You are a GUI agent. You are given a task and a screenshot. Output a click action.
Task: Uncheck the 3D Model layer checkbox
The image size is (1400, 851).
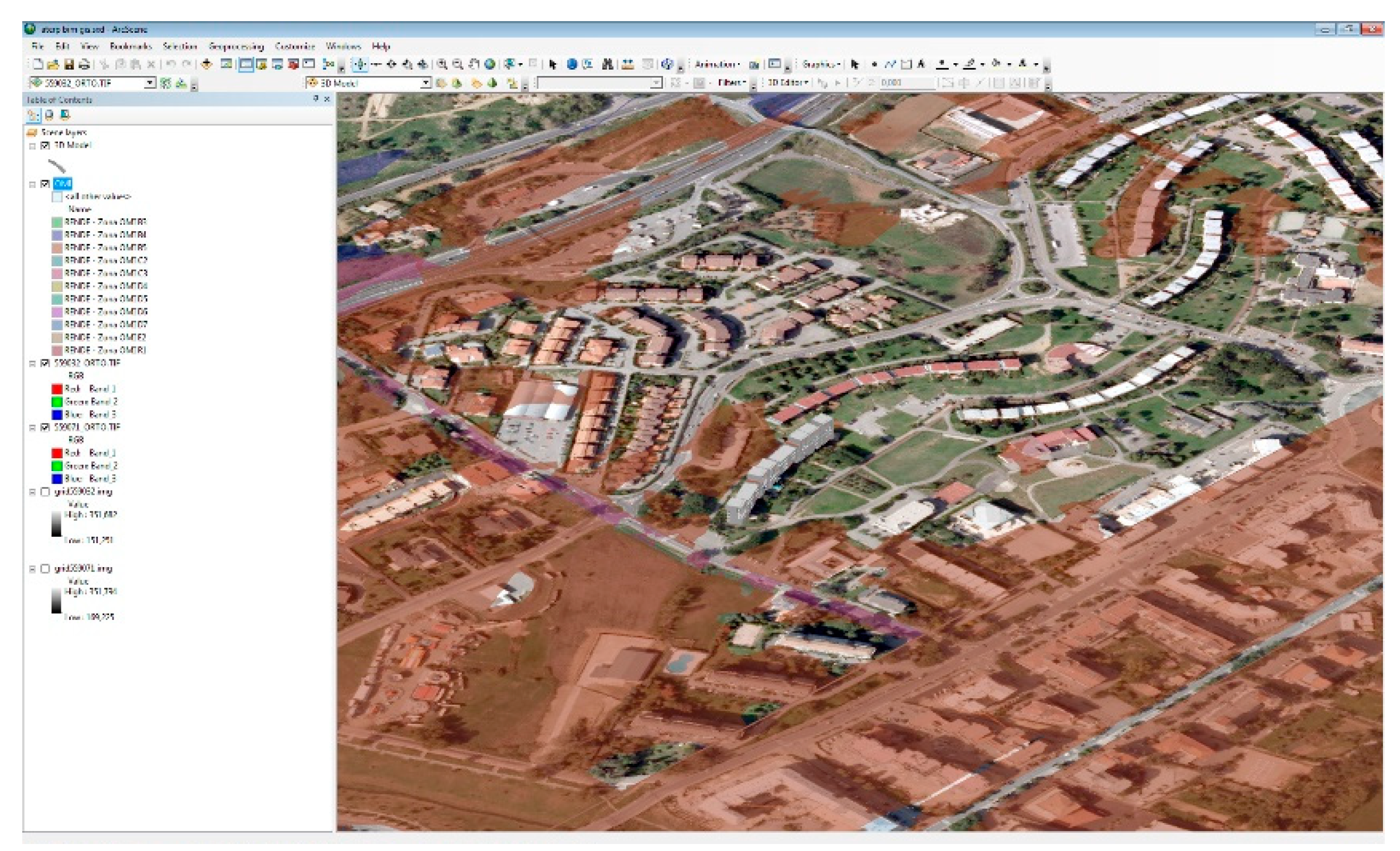click(45, 146)
